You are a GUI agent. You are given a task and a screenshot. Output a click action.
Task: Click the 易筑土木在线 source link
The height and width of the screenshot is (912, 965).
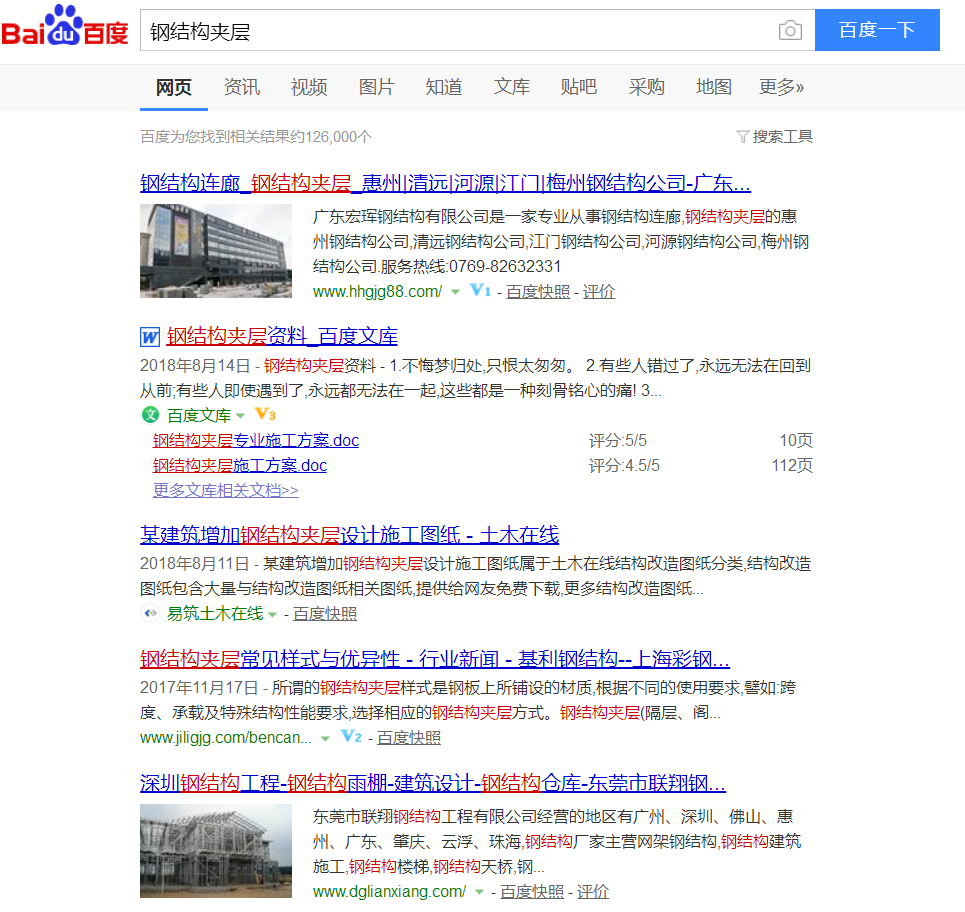point(215,614)
